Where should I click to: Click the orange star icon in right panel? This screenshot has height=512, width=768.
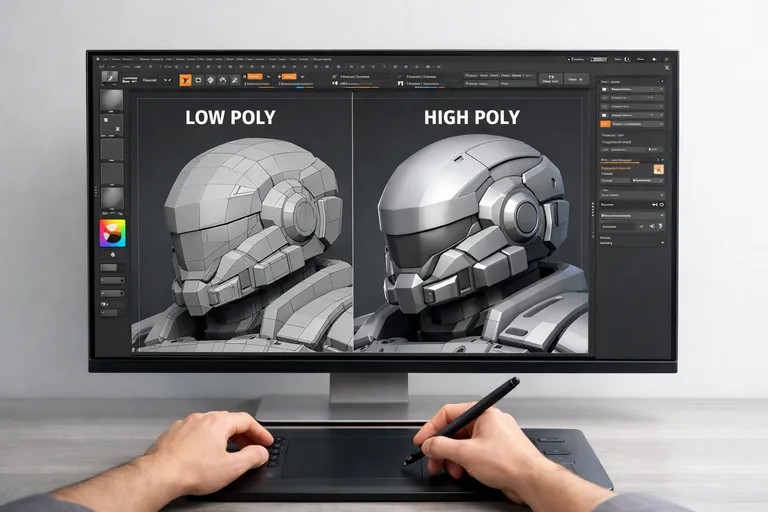click(657, 169)
